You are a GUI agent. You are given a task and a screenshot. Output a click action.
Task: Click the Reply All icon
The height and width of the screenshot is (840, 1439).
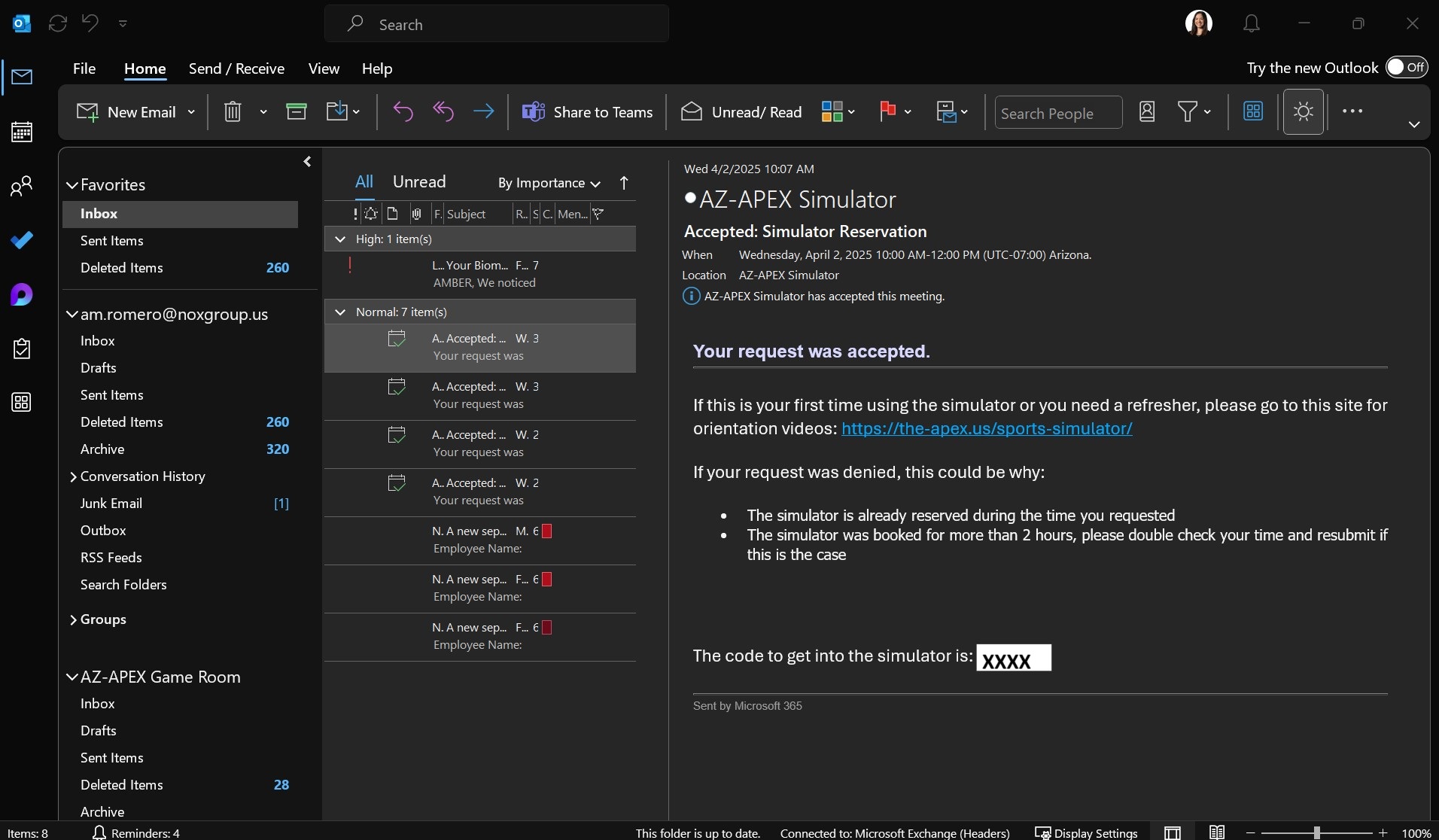[x=443, y=111]
